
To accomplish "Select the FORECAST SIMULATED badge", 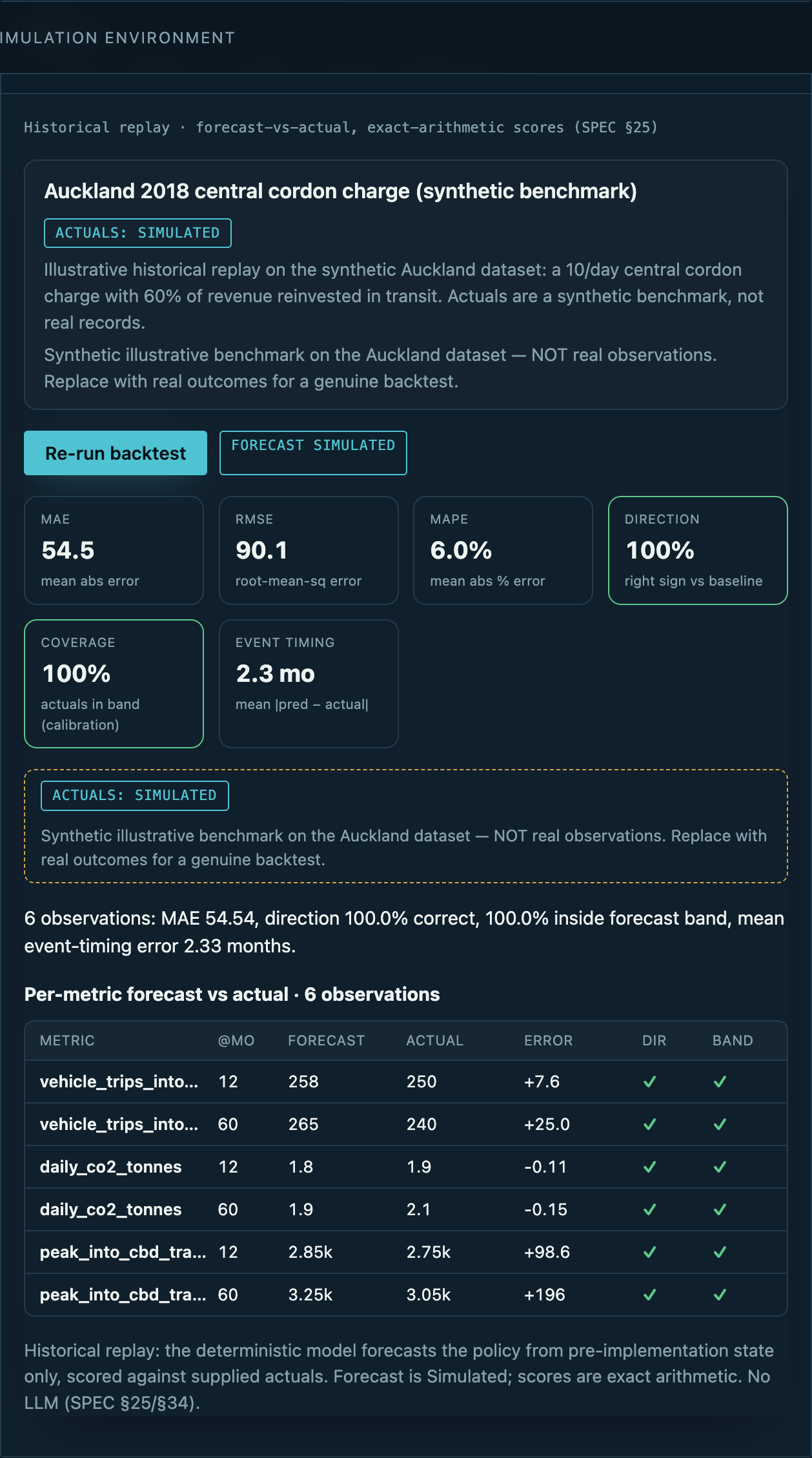I will (x=313, y=453).
